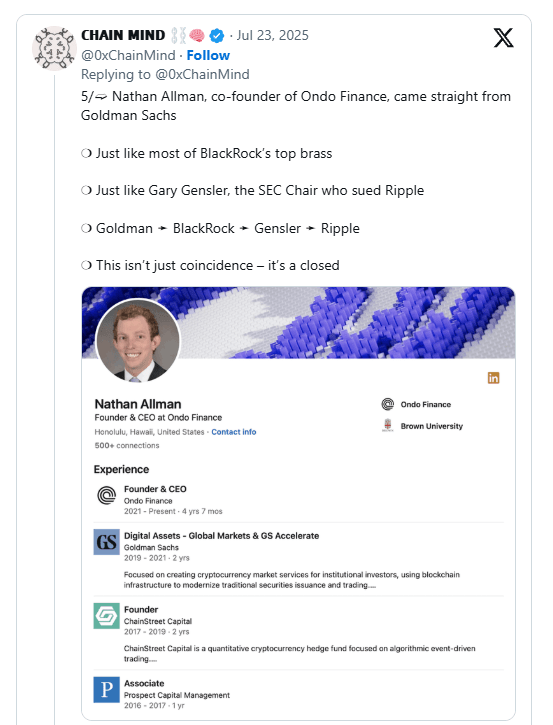Open the Jul 23, 2025 timestamp

click(272, 36)
